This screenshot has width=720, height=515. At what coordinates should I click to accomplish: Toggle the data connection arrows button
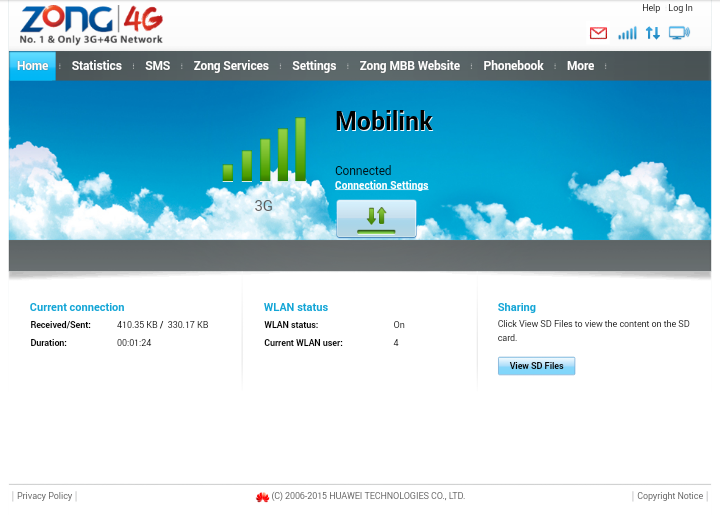click(376, 218)
